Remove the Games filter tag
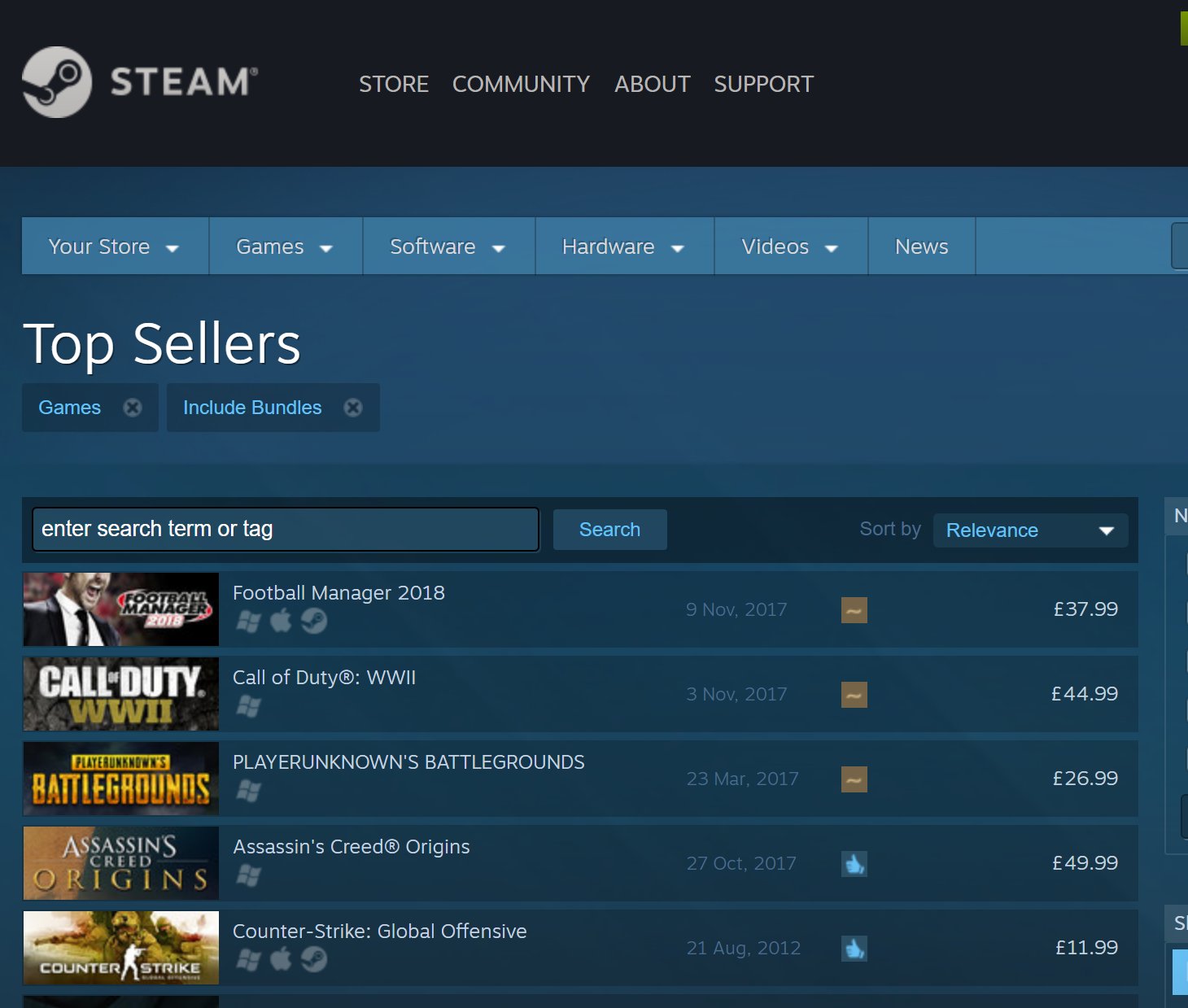 pos(133,408)
